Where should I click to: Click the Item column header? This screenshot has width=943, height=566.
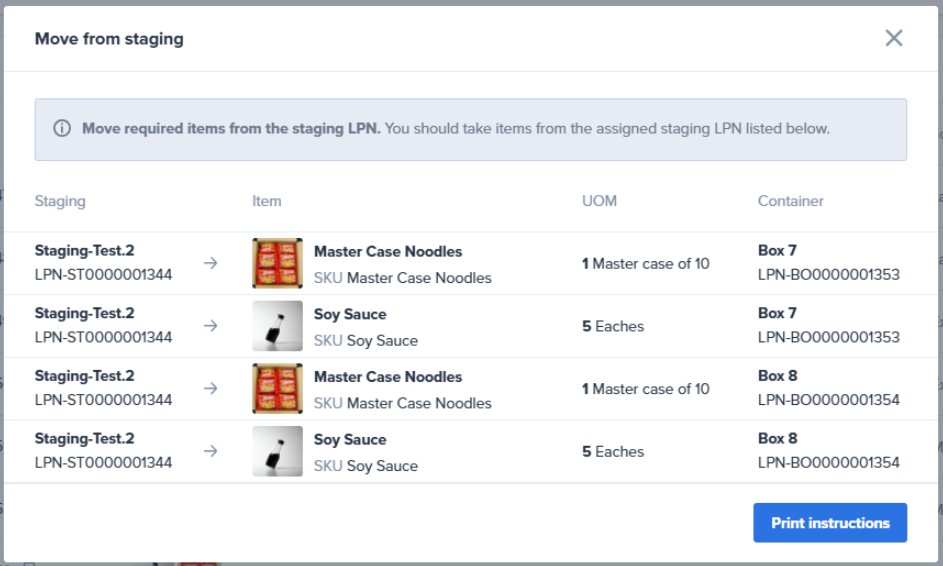coord(267,201)
